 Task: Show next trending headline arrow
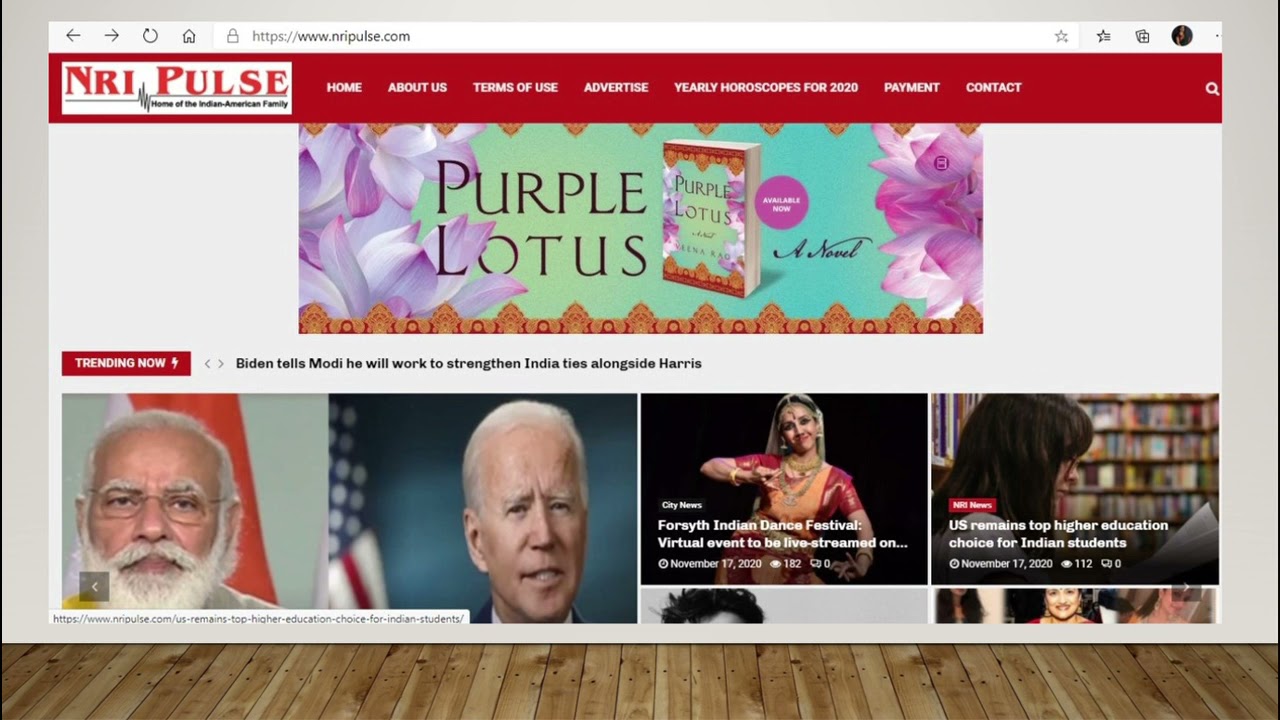221,364
